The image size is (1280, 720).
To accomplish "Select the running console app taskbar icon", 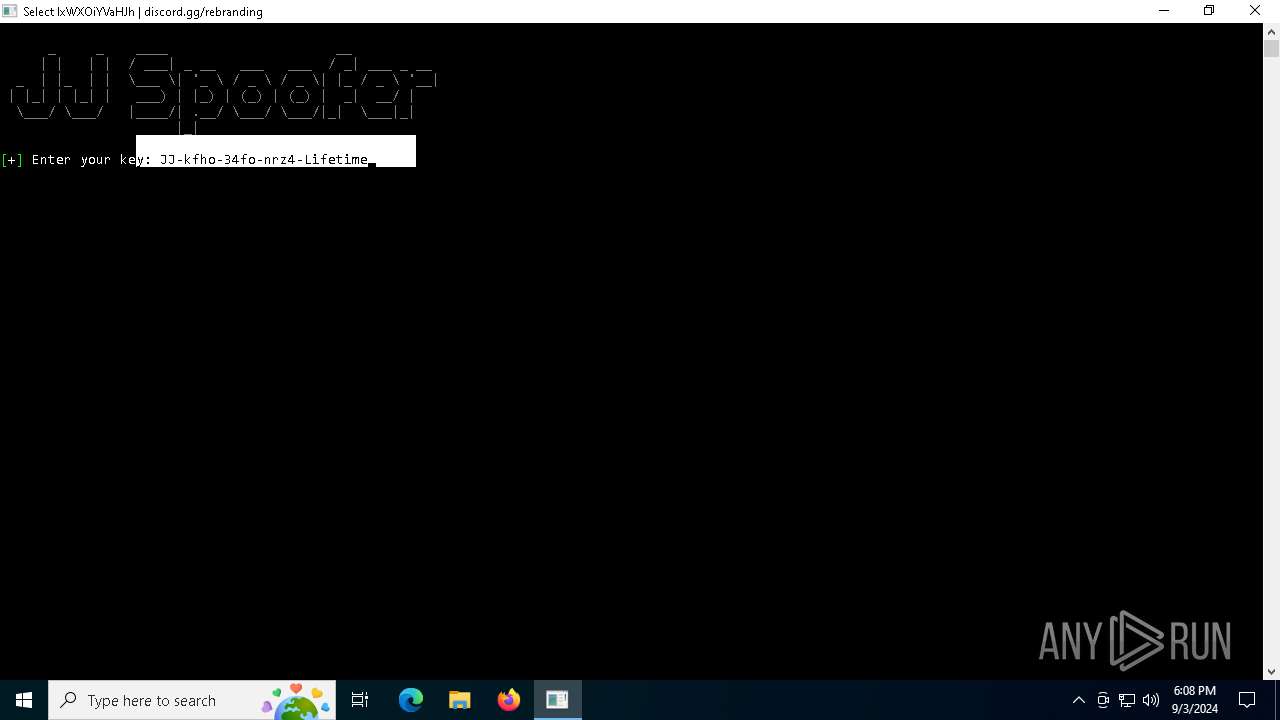I will click(x=557, y=700).
